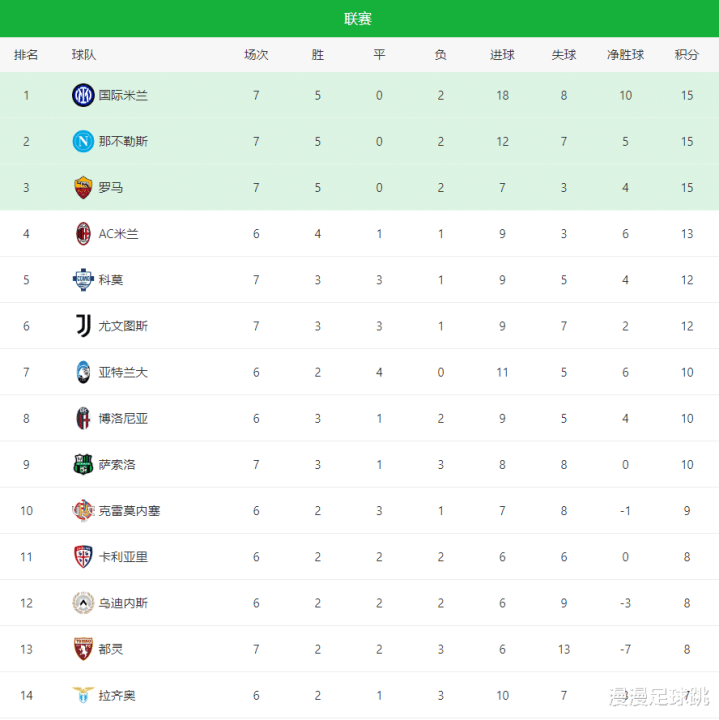
Task: Click the Bologna (博洛尼亚) badge icon
Action: [82, 418]
